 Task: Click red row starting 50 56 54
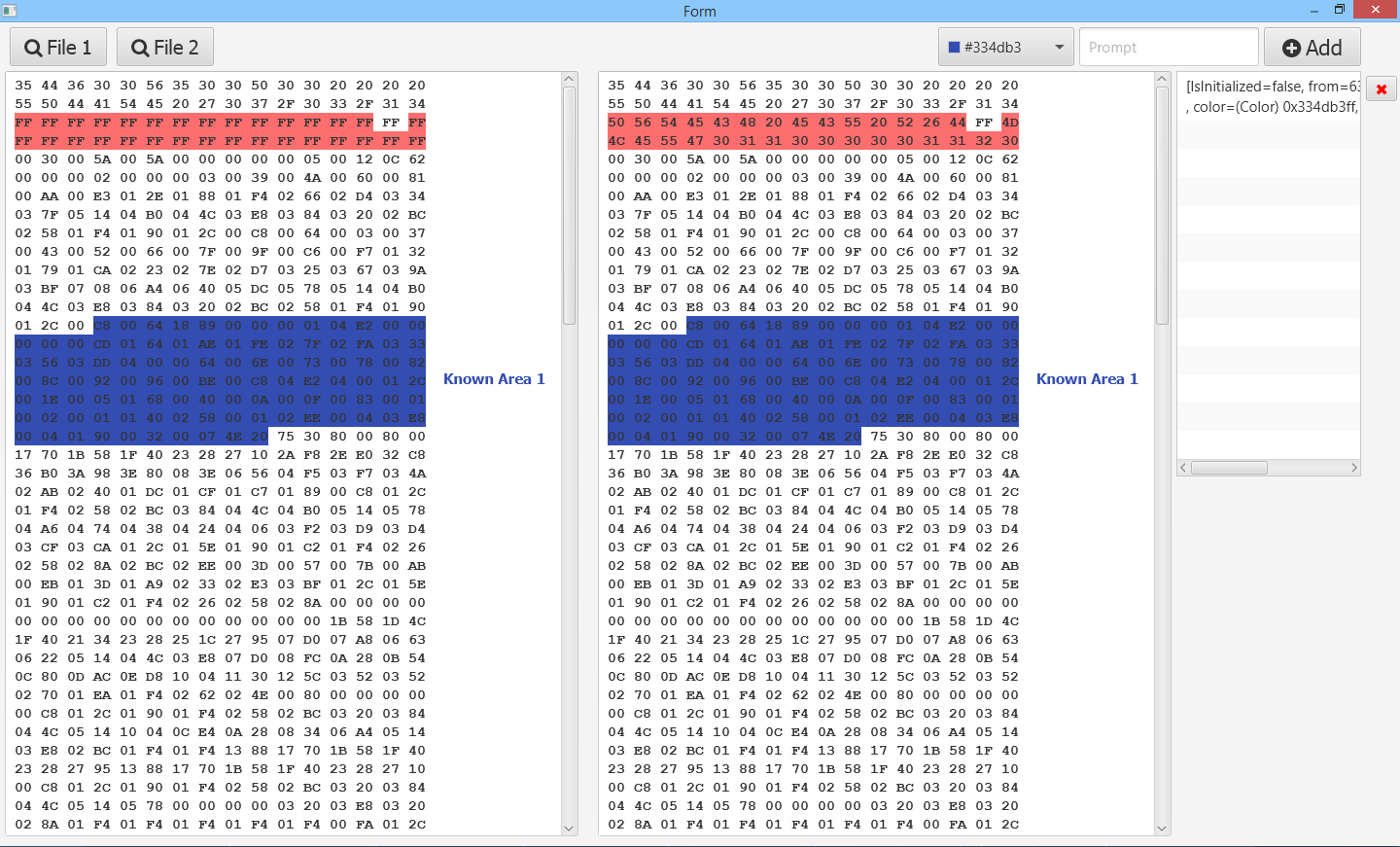point(813,123)
